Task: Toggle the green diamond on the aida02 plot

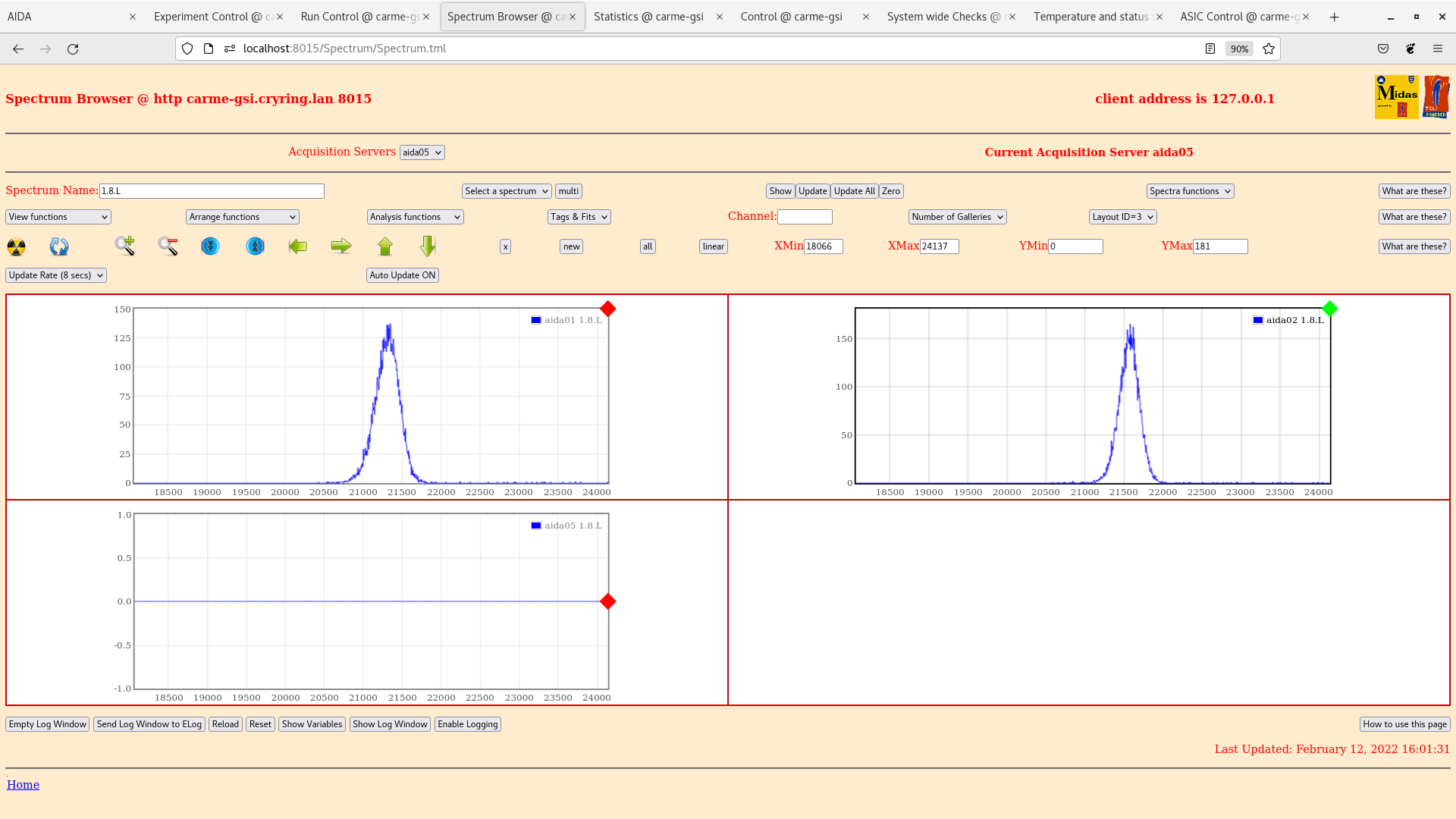Action: pos(1329,309)
